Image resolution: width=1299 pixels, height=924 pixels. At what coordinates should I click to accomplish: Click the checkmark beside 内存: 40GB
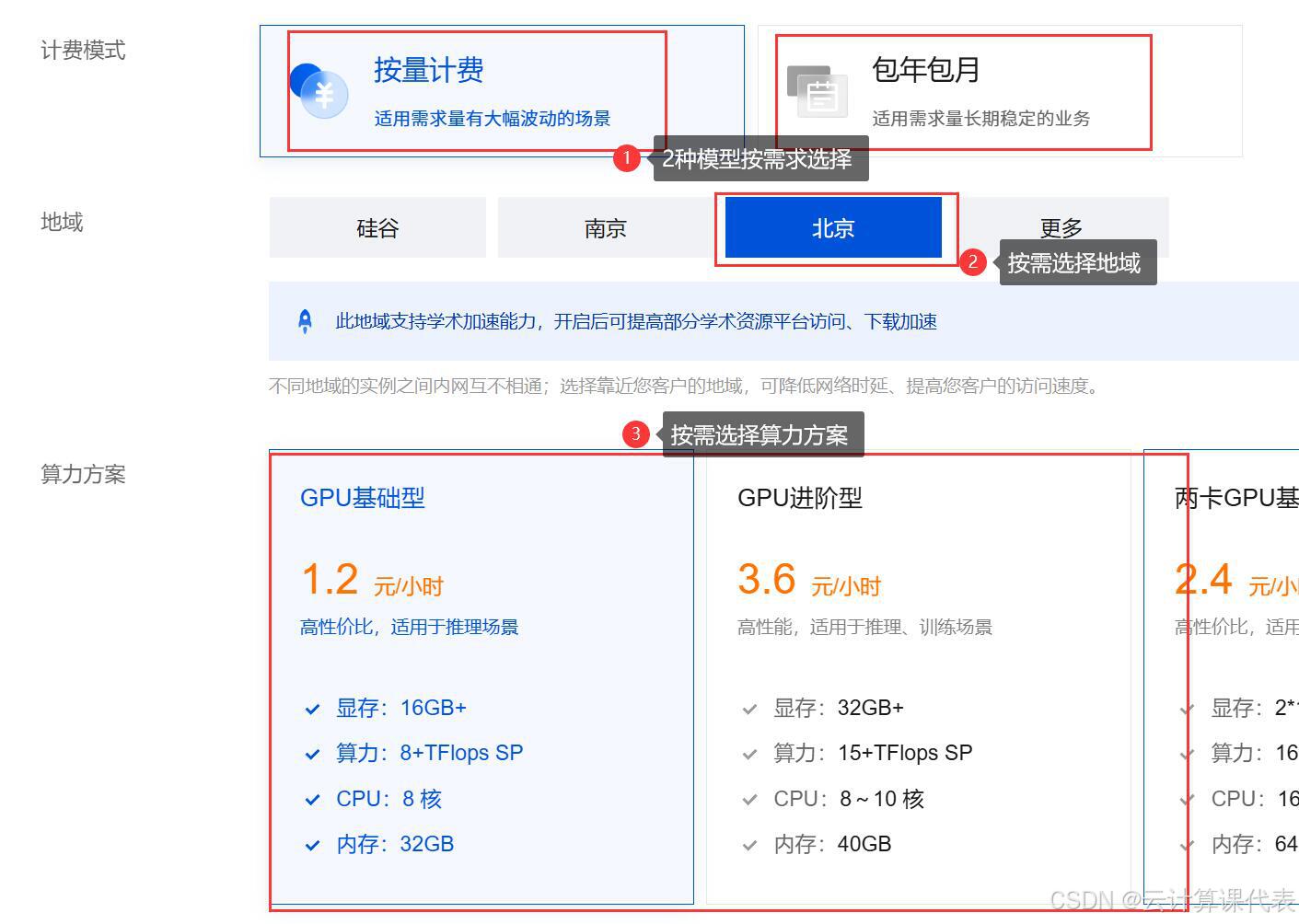pyautogui.click(x=750, y=844)
